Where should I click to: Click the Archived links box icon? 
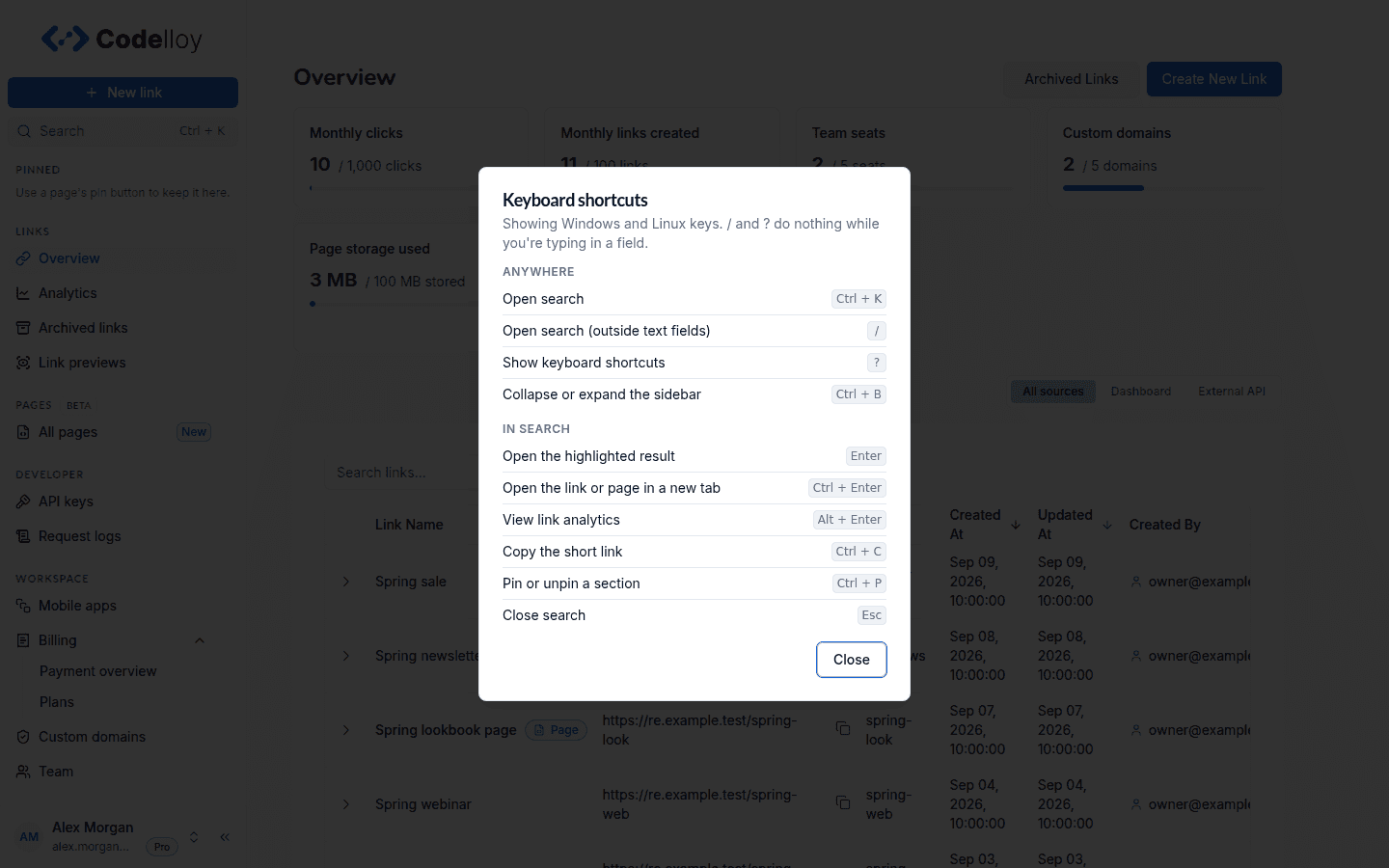click(23, 328)
